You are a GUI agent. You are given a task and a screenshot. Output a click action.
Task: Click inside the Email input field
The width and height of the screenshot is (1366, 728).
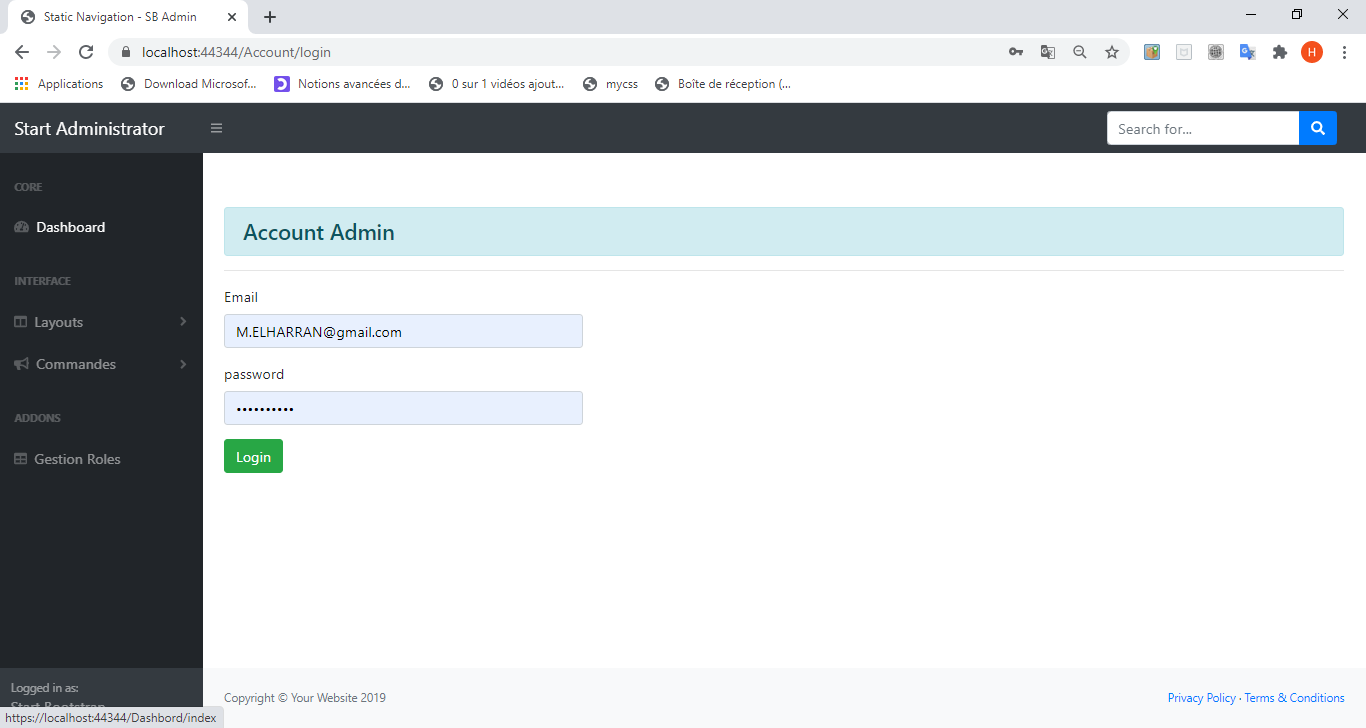403,331
